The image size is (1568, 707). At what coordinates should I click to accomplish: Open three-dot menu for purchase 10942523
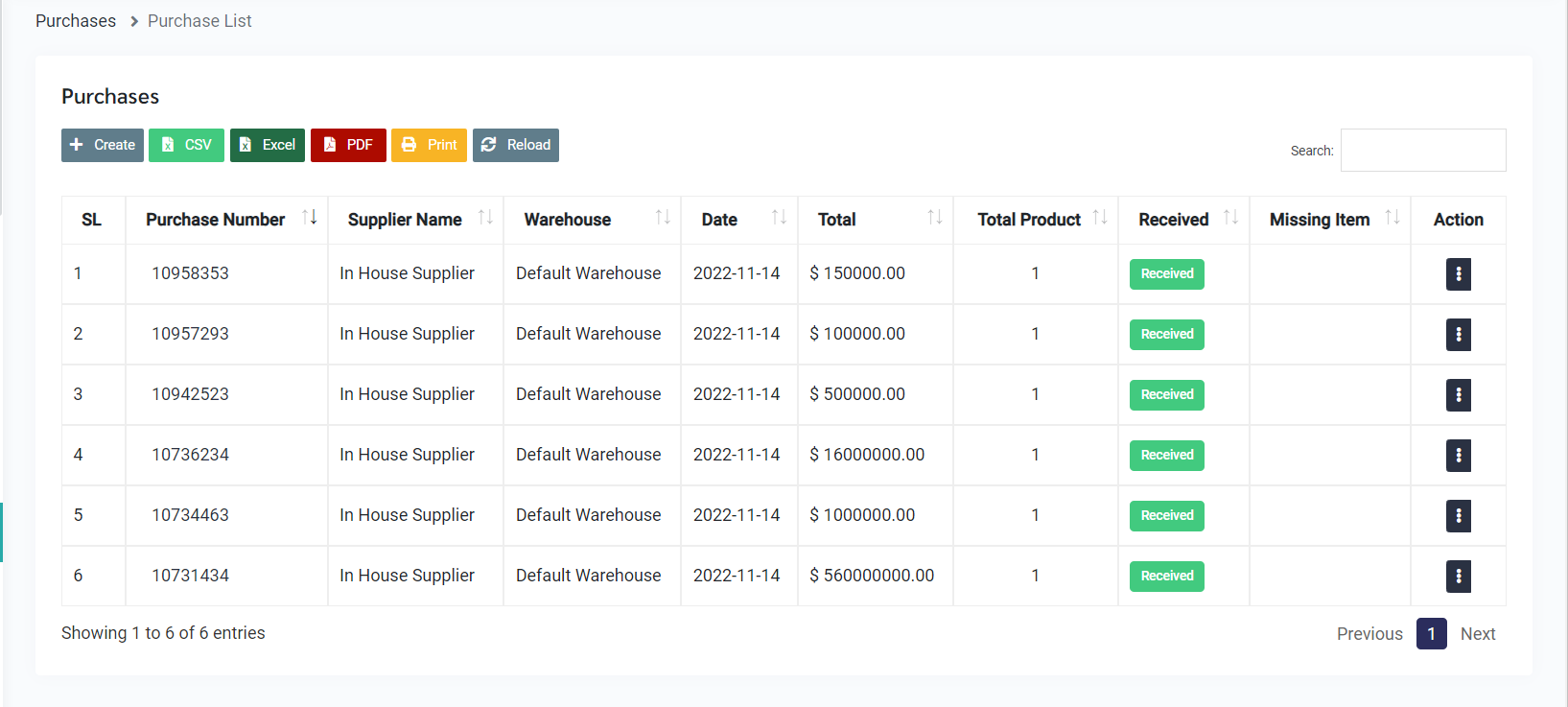[1458, 395]
